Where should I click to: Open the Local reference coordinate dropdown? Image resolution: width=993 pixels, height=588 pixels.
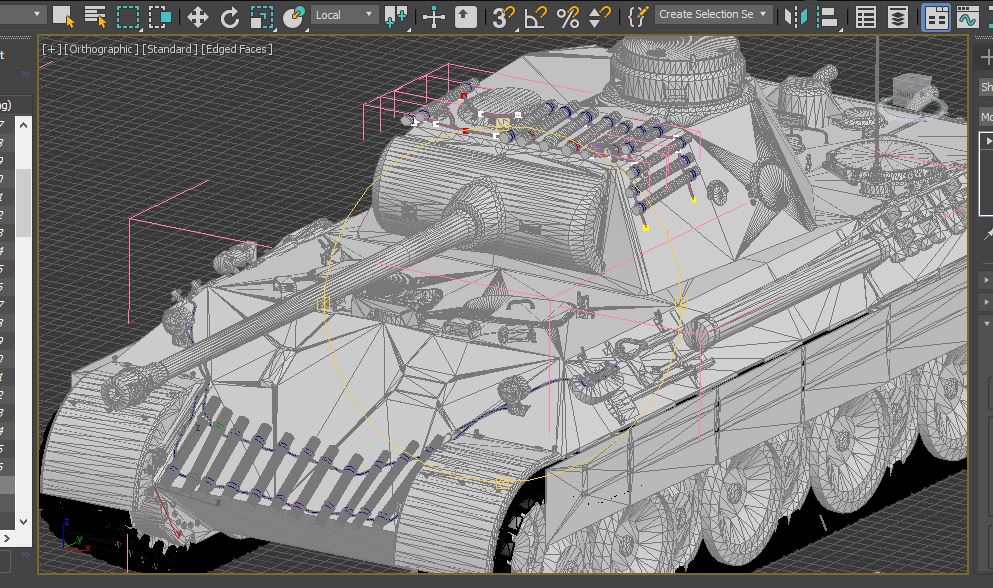click(344, 15)
